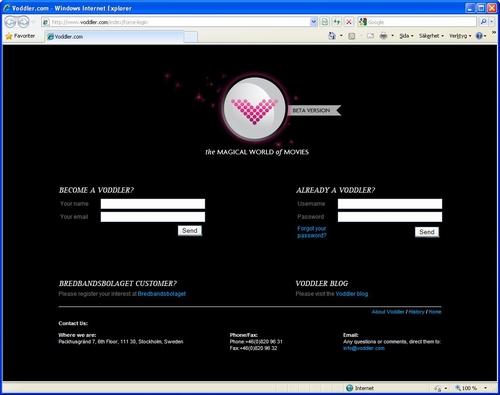Click the red Stop loading icon
This screenshot has height=395, width=500.
click(x=349, y=22)
